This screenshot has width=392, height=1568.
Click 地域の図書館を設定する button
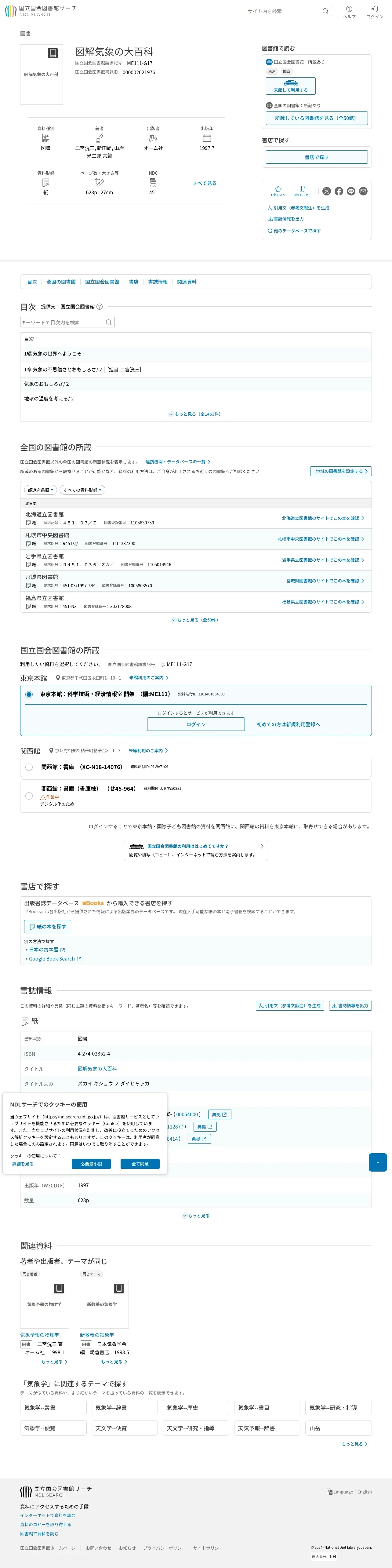pos(341,471)
